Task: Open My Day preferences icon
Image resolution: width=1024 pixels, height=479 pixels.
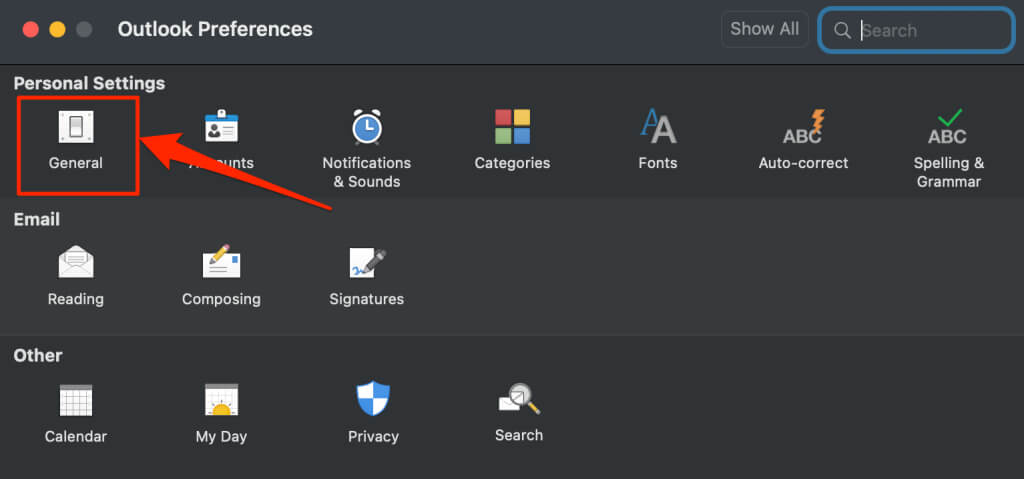Action: pyautogui.click(x=221, y=400)
